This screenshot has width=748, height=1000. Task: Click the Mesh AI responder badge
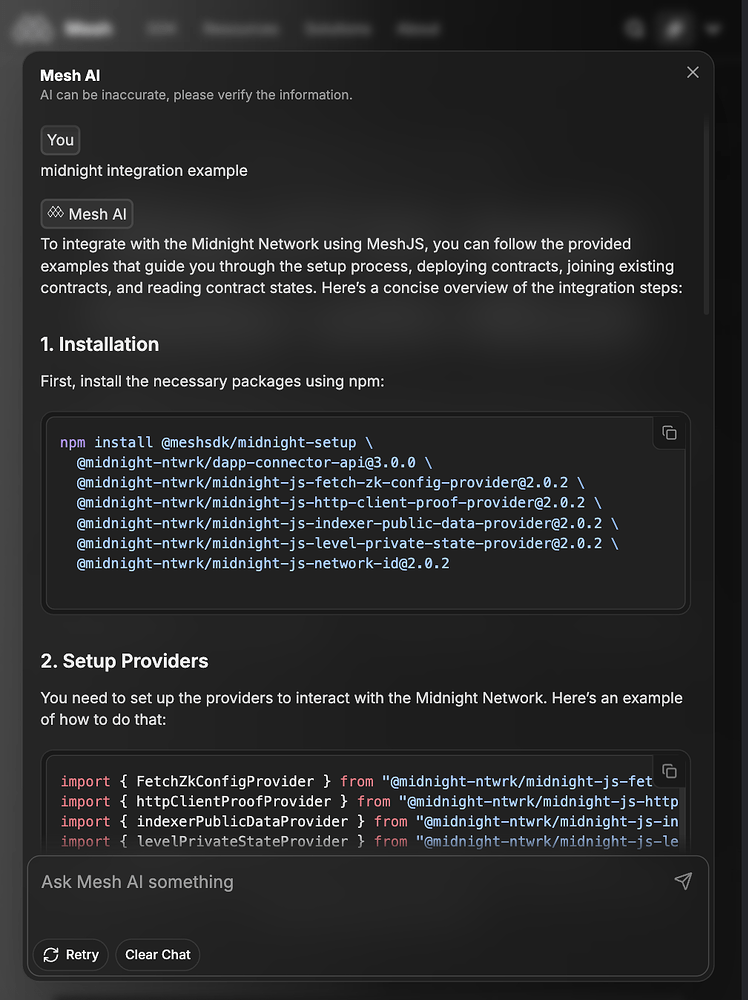pyautogui.click(x=87, y=214)
